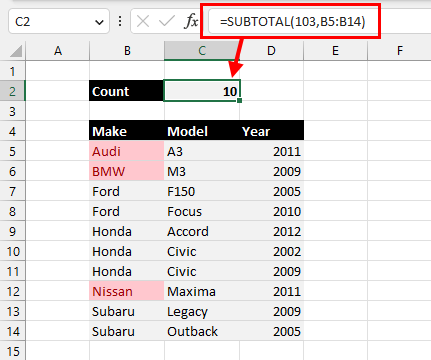Select the Honda cell in row 9

click(127, 231)
